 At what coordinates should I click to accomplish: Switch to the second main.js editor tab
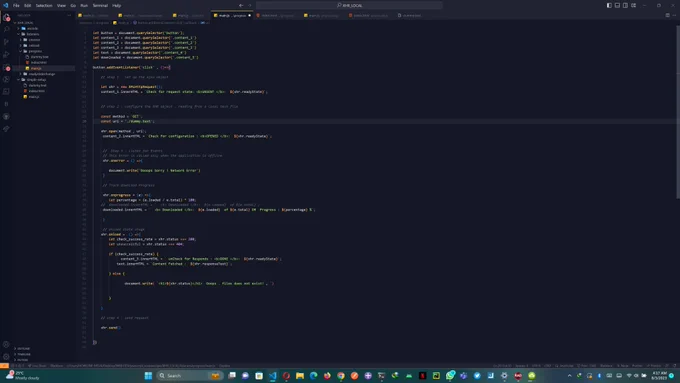[142, 15]
